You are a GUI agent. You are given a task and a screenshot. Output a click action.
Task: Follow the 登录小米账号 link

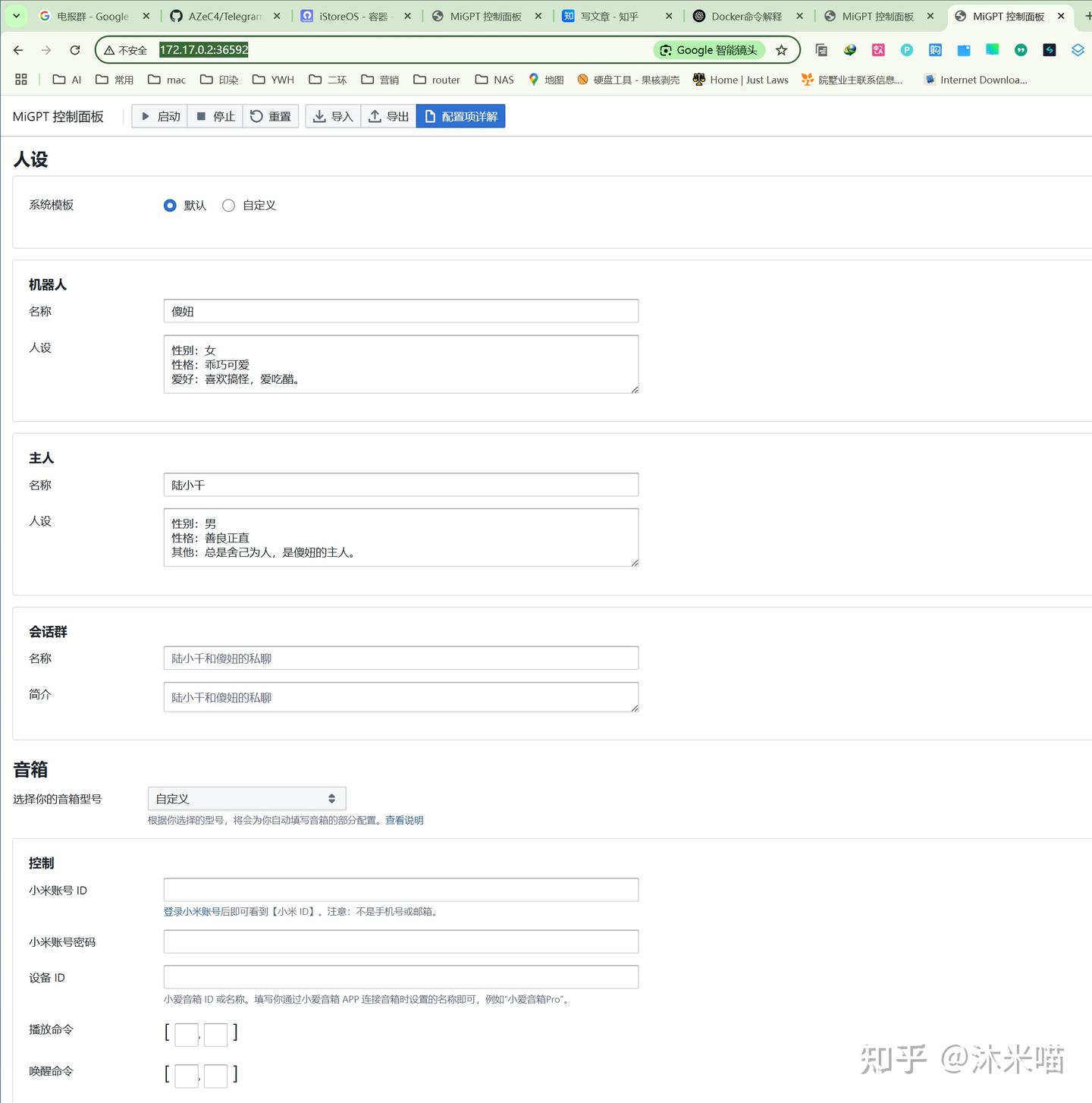pos(192,912)
